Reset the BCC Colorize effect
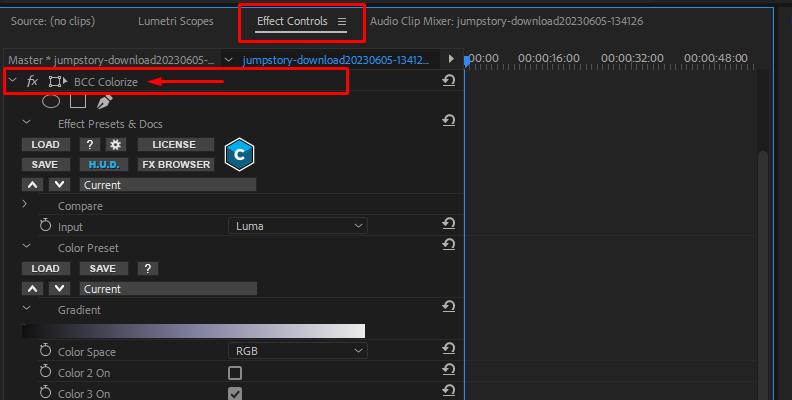This screenshot has width=792, height=400. tap(449, 80)
